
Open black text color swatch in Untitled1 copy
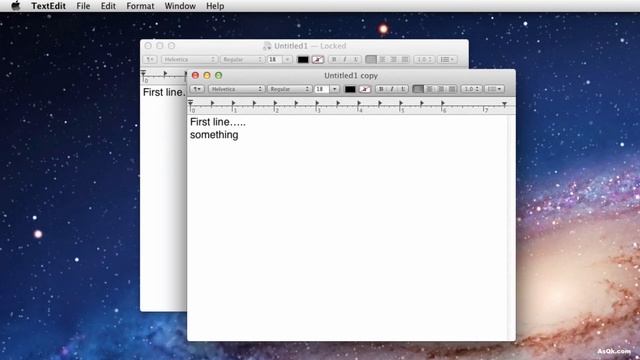click(x=350, y=89)
